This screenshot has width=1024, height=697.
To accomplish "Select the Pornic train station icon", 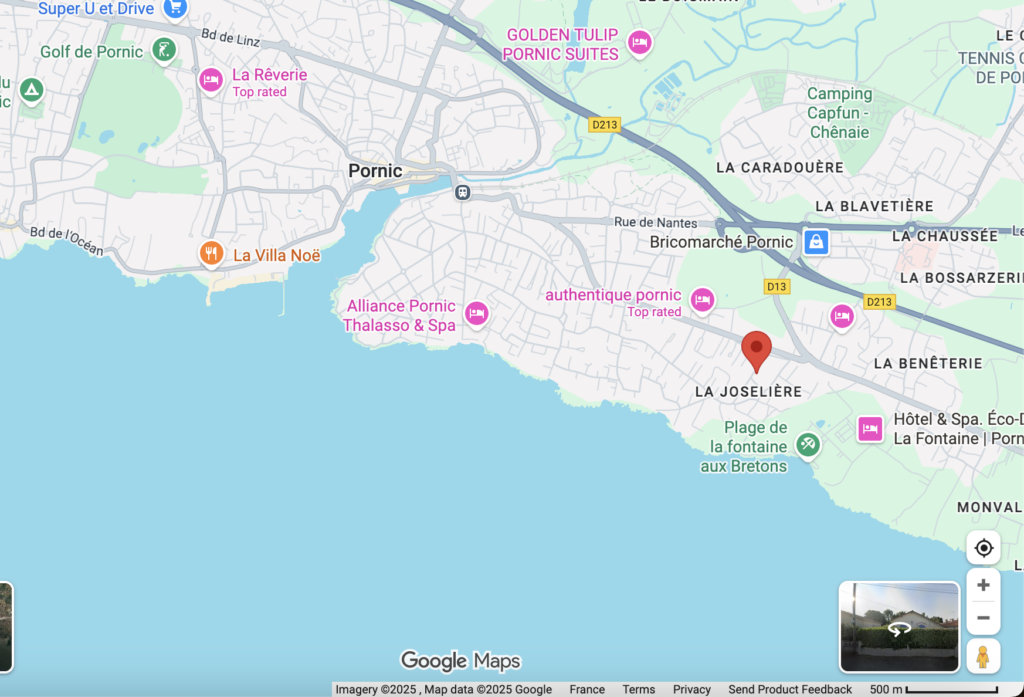I will pyautogui.click(x=462, y=192).
